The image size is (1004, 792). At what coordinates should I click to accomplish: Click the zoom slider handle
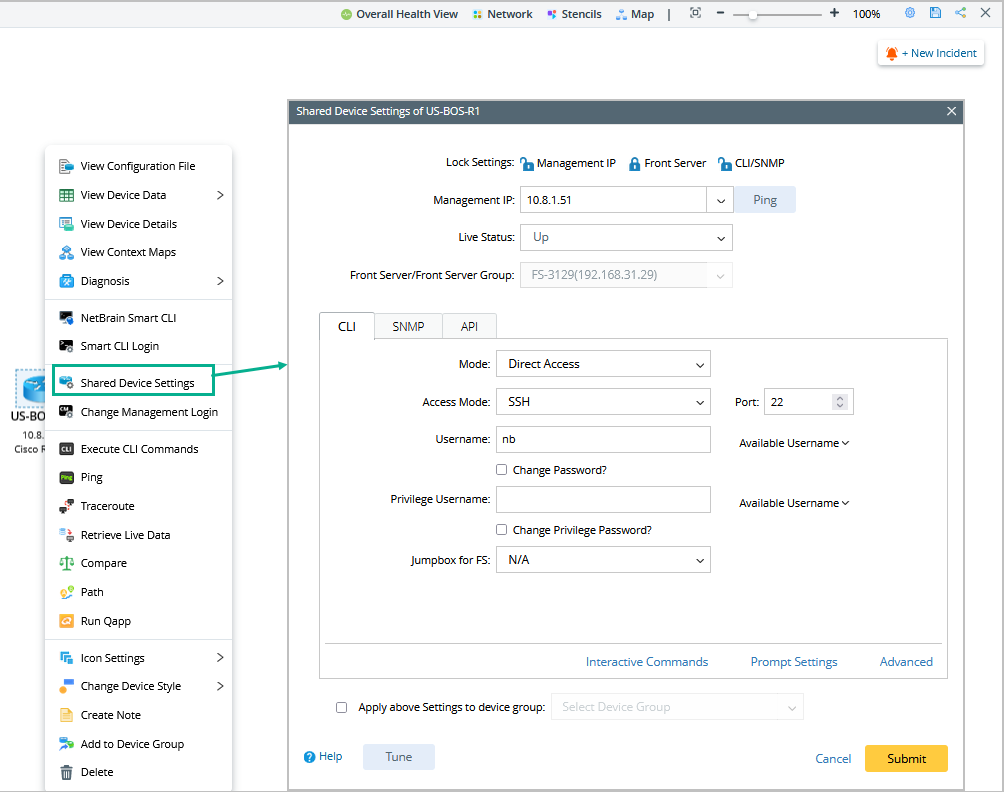pos(753,14)
